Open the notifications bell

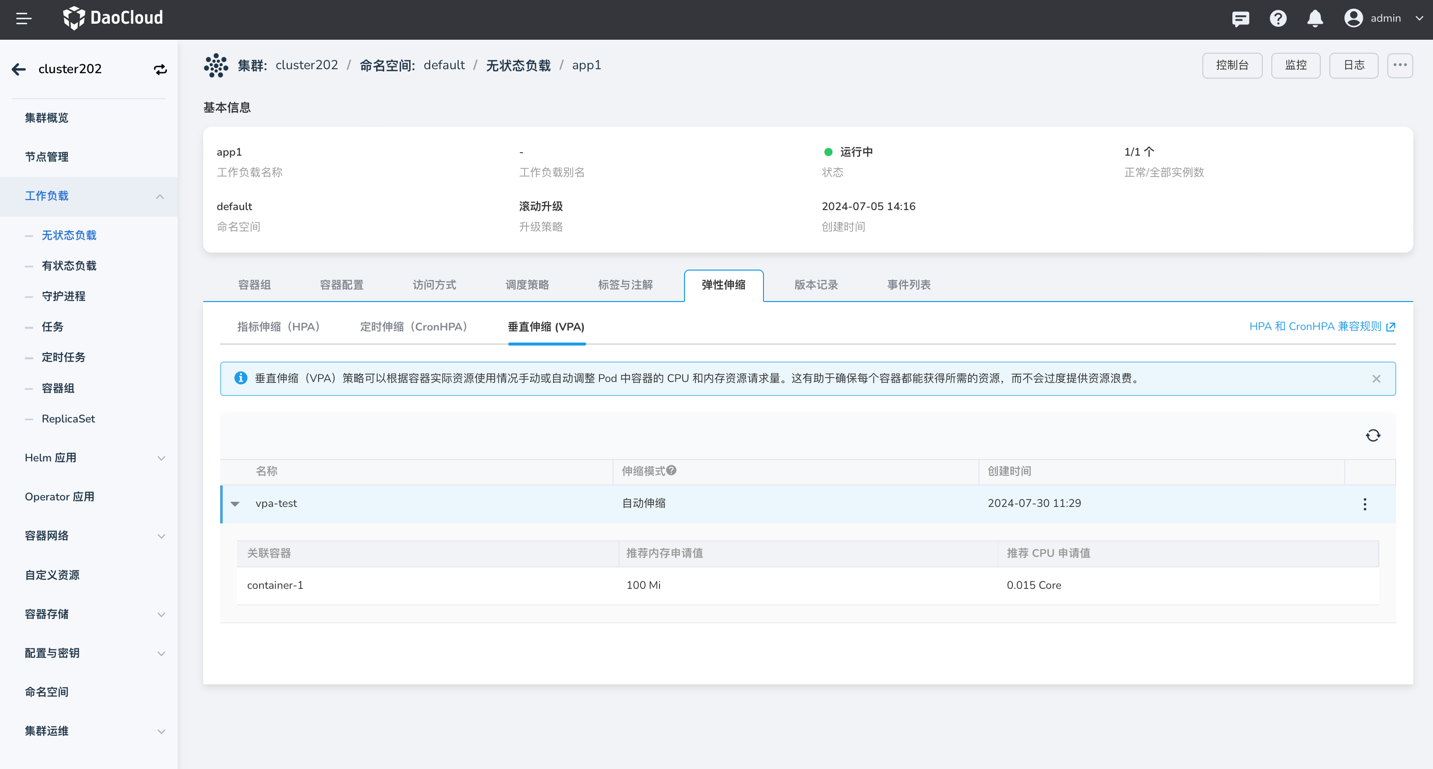click(1315, 19)
